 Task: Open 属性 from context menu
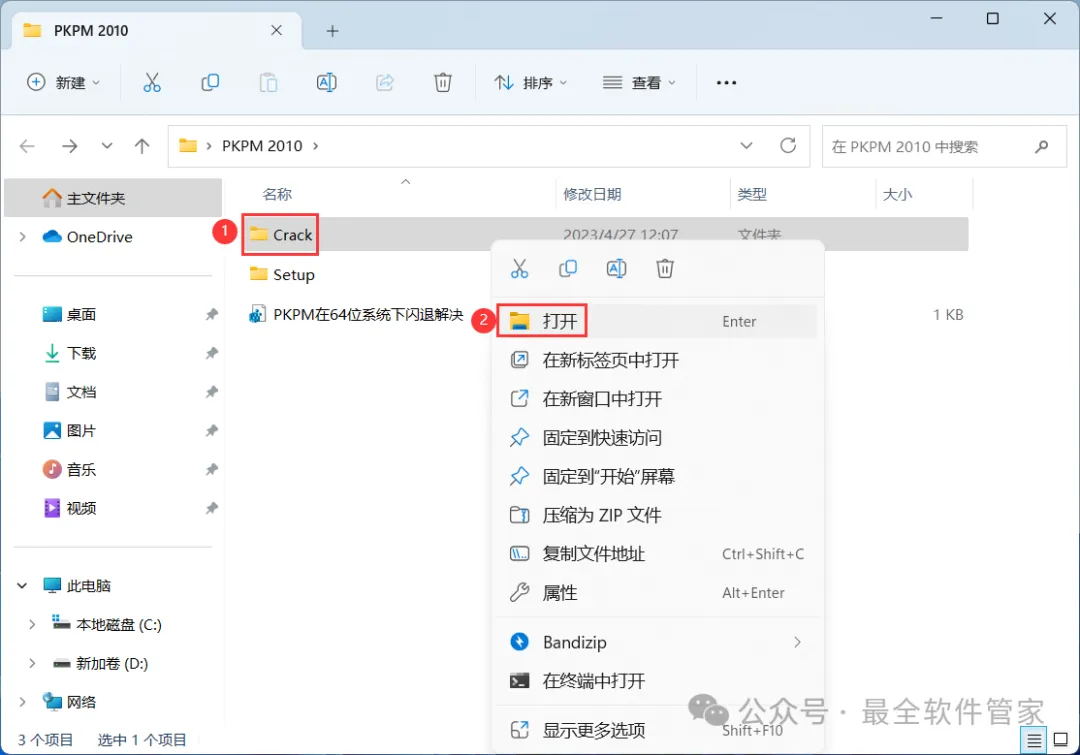pyautogui.click(x=657, y=593)
